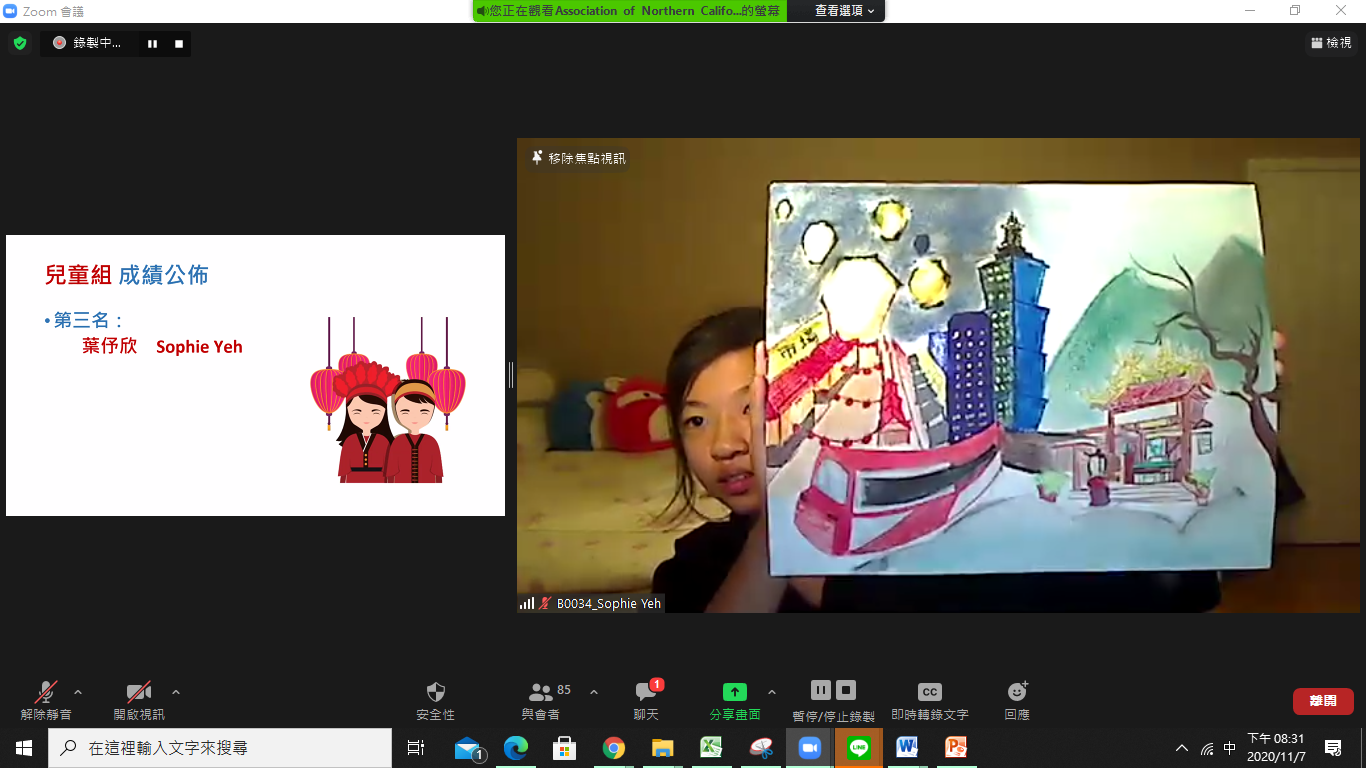The height and width of the screenshot is (768, 1366).
Task: Pause recording in the bottom toolbar
Action: [820, 690]
